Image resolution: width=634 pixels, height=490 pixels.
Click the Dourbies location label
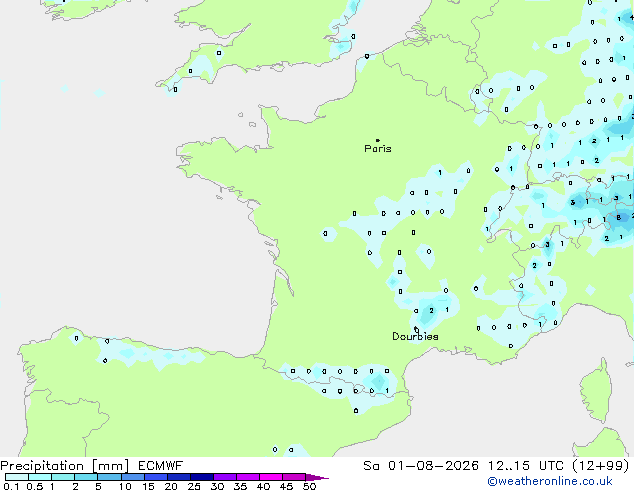(x=415, y=336)
